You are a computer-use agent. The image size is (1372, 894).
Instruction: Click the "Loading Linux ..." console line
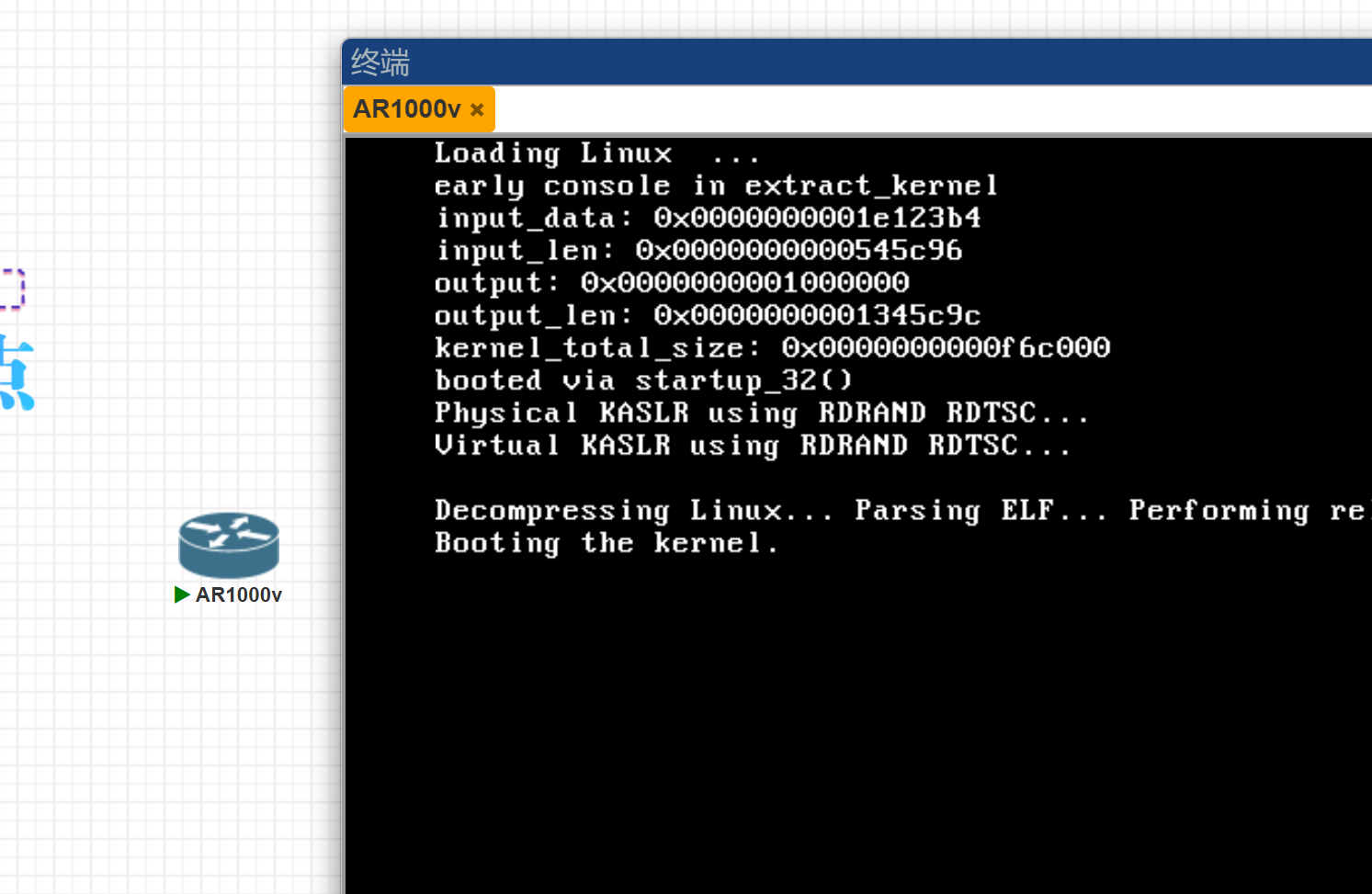[x=596, y=153]
